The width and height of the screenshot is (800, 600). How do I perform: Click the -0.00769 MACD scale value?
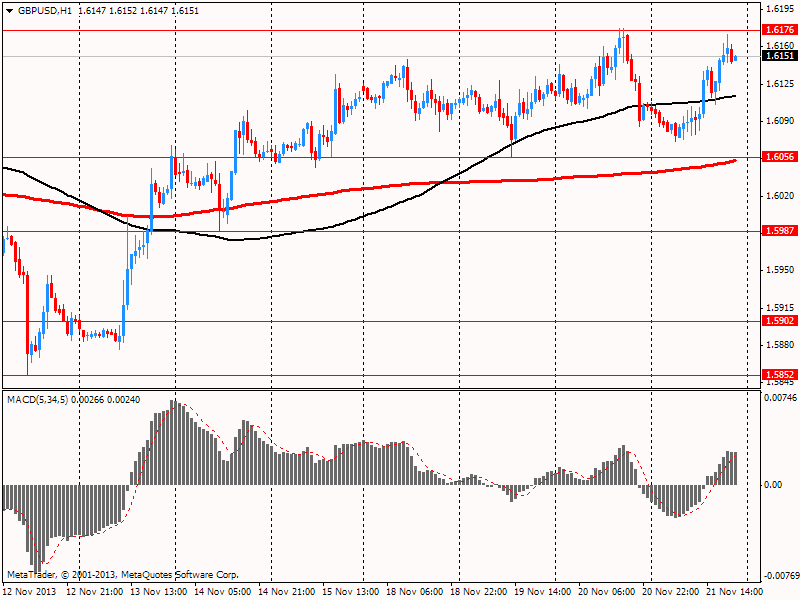(x=780, y=576)
